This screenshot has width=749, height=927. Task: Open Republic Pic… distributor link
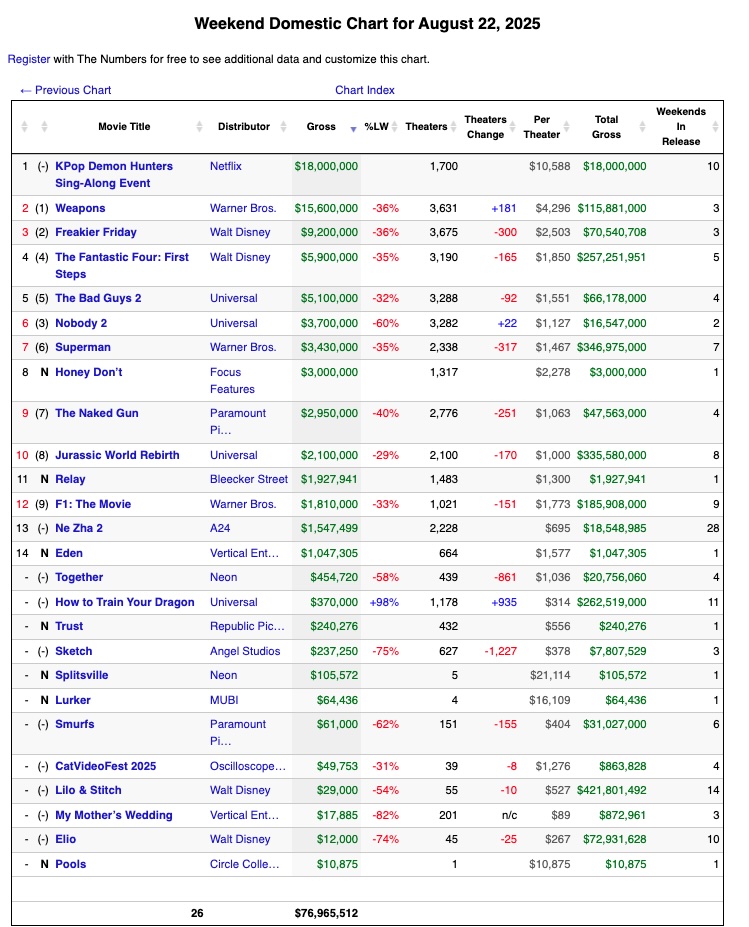pyautogui.click(x=247, y=626)
